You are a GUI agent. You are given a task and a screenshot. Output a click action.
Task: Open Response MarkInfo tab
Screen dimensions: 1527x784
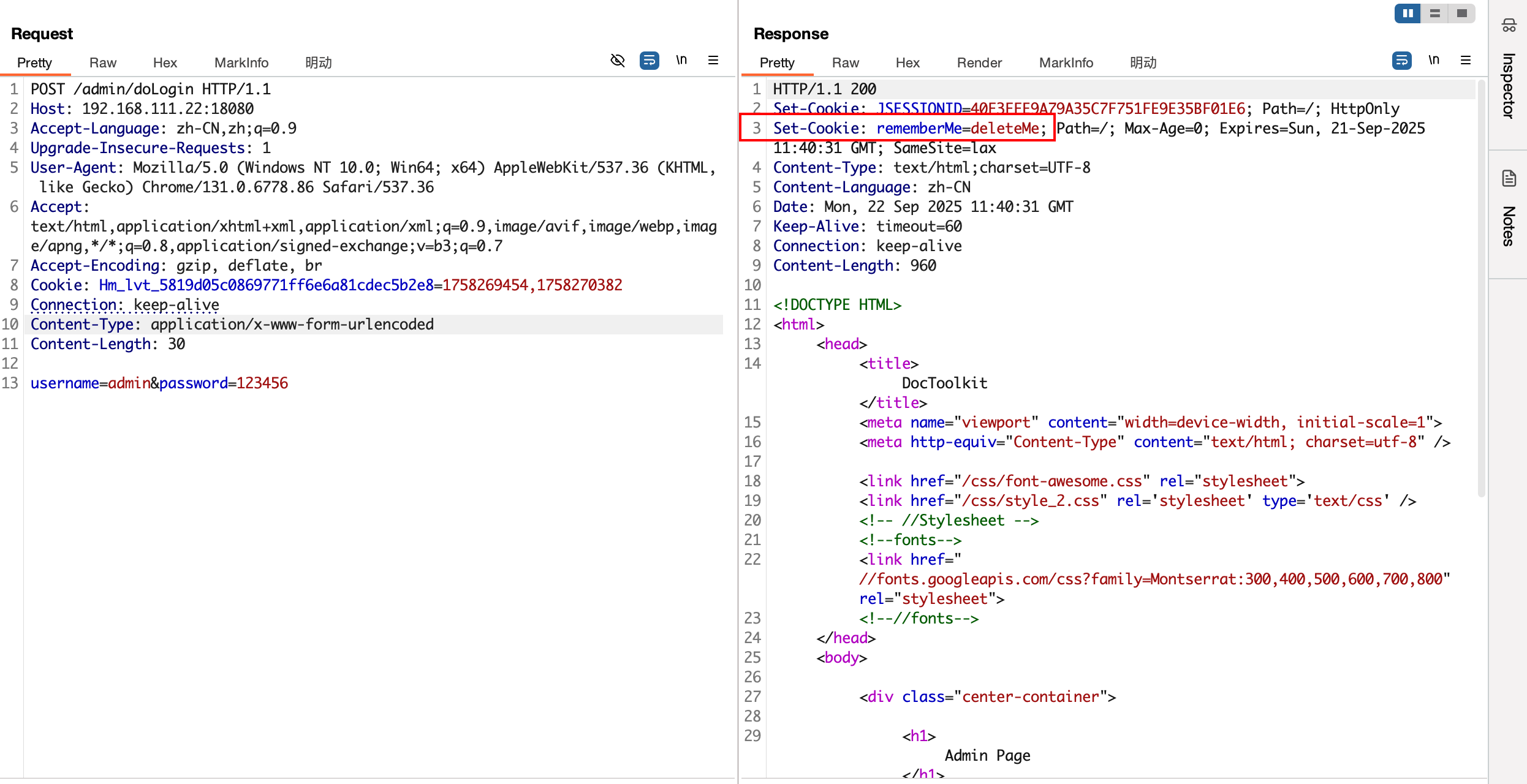coord(1066,62)
